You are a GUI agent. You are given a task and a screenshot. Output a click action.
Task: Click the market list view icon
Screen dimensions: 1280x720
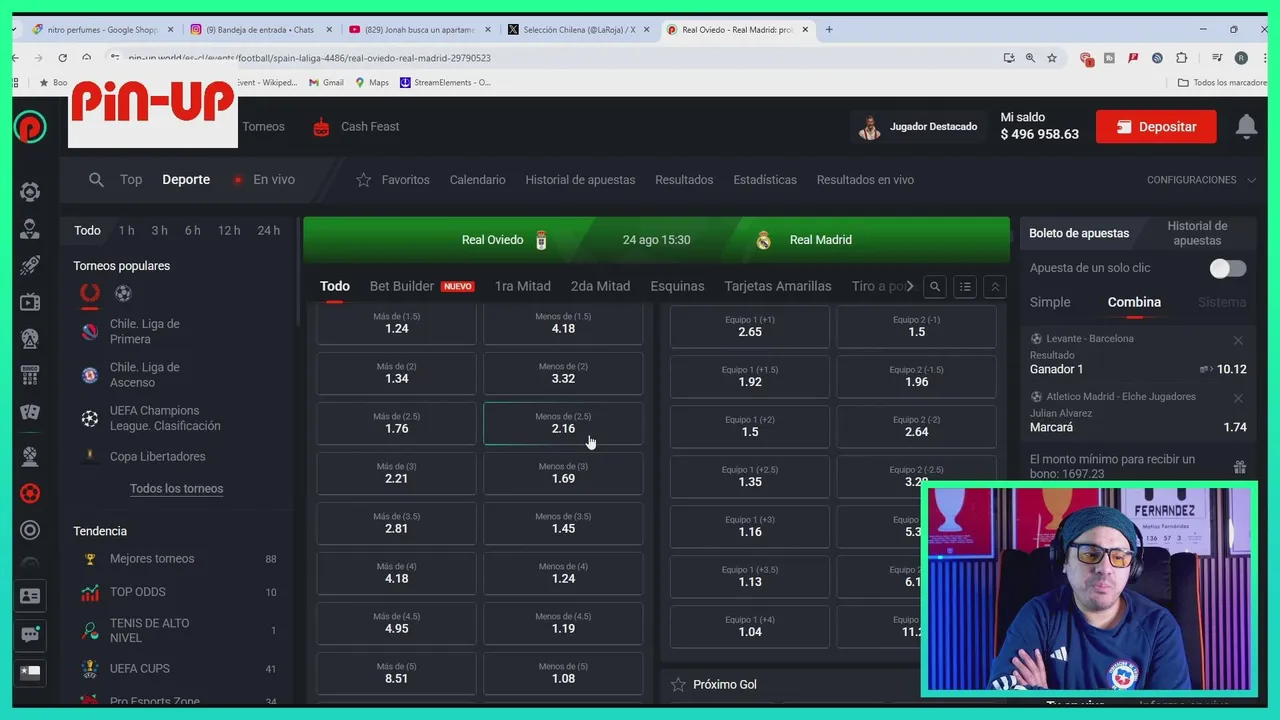pyautogui.click(x=965, y=287)
